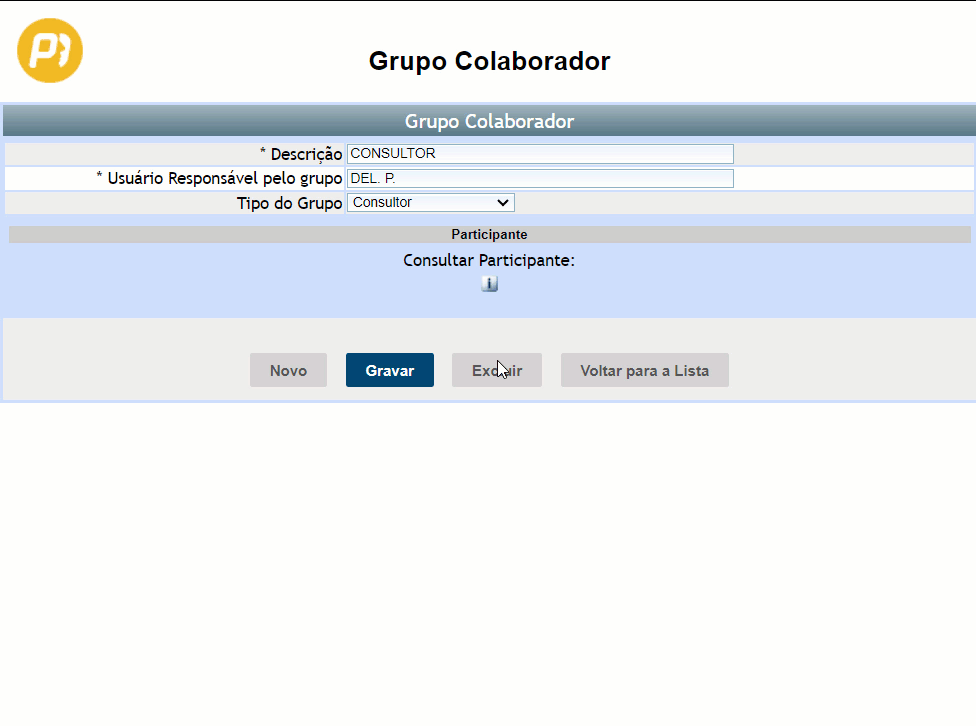Click the CONSULTOR text in Descrição
Viewport: 976px width, 726px height.
coord(393,154)
